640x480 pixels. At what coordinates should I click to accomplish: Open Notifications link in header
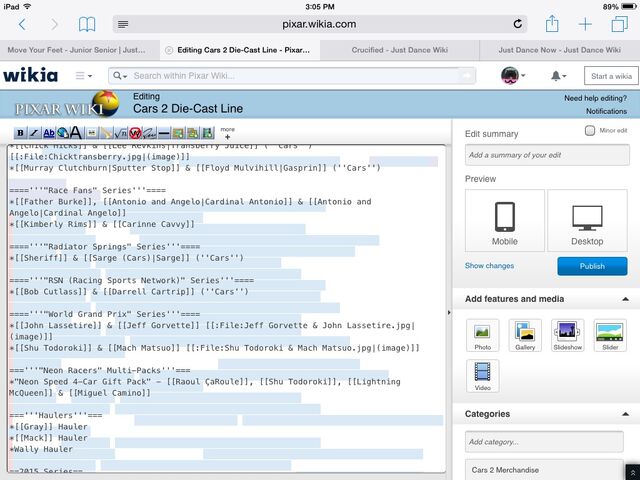(606, 111)
